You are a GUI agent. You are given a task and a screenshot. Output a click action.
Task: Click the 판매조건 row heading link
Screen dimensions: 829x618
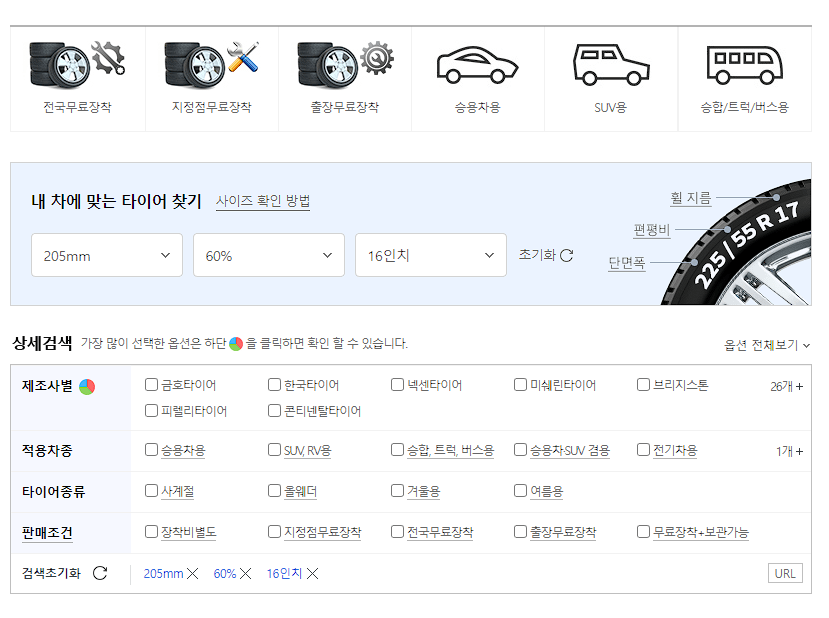[47, 532]
